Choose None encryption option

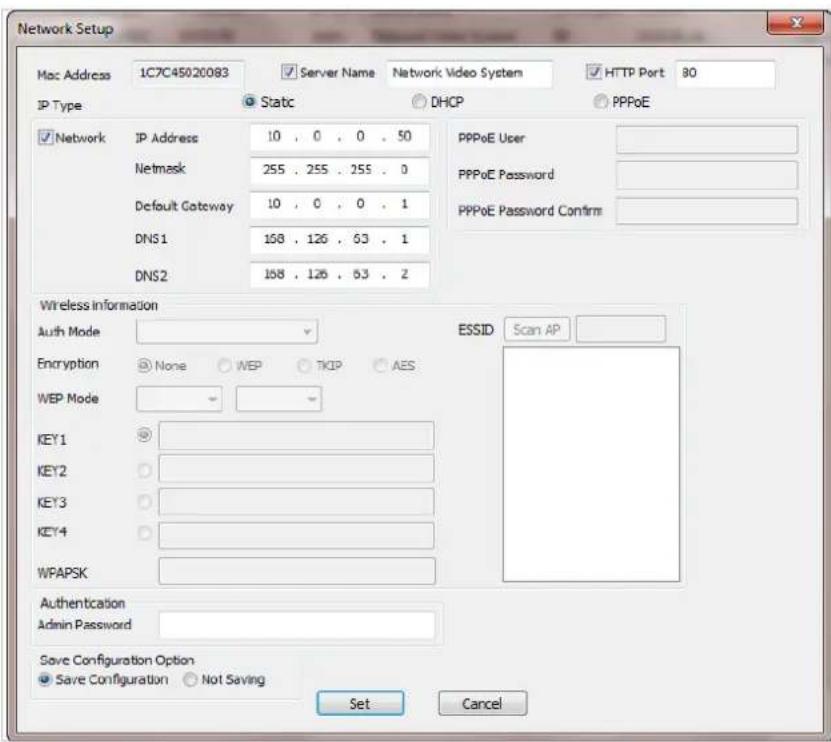144,365
